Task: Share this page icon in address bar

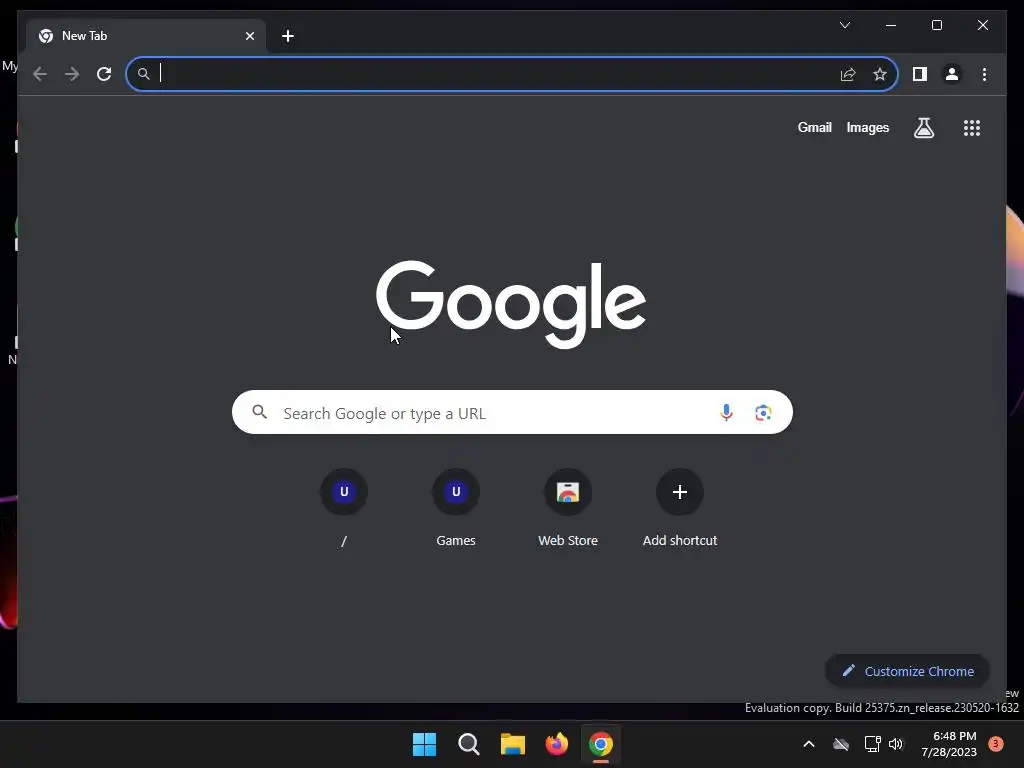Action: 848,74
